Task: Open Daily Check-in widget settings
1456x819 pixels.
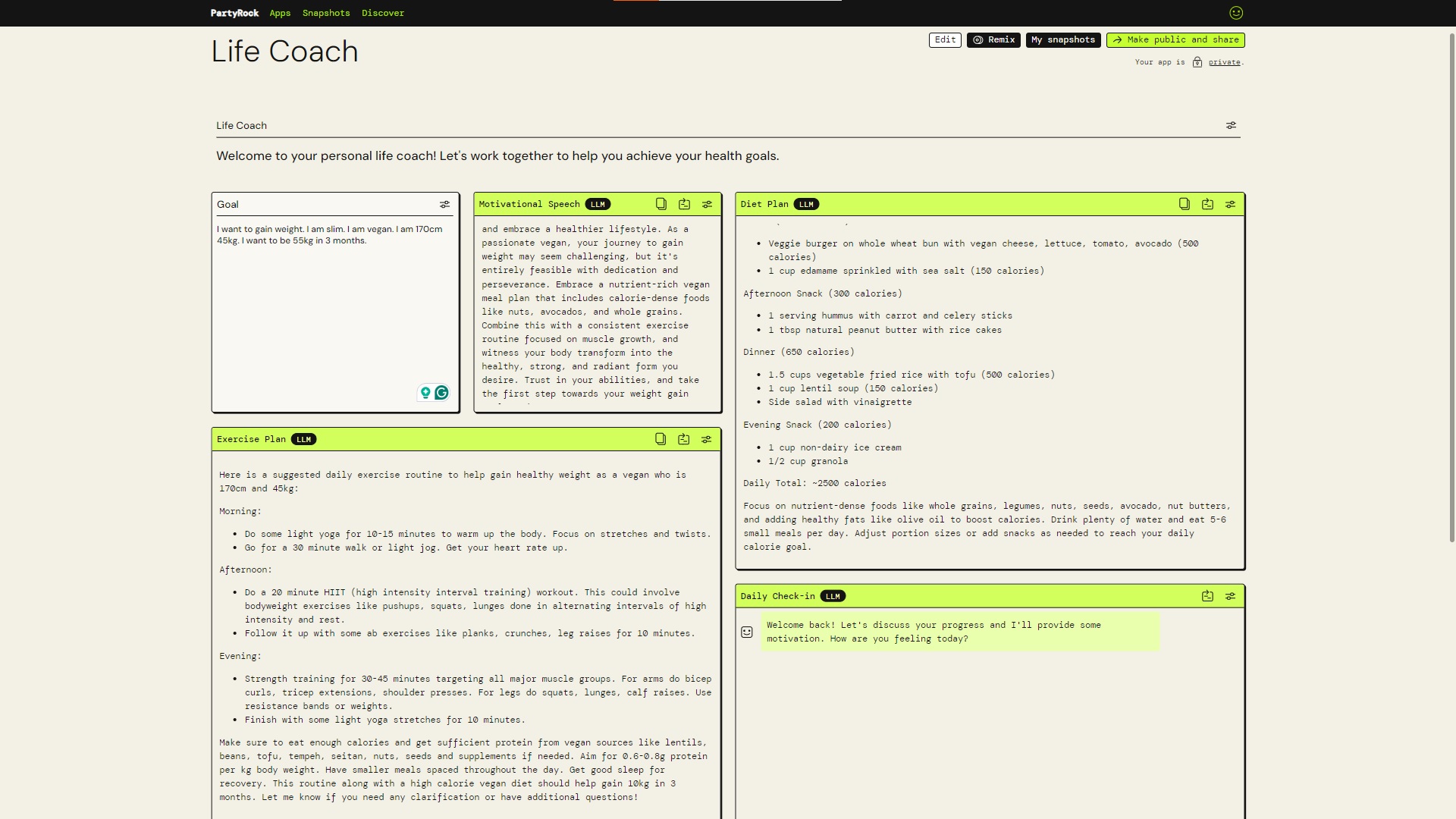Action: (x=1230, y=596)
